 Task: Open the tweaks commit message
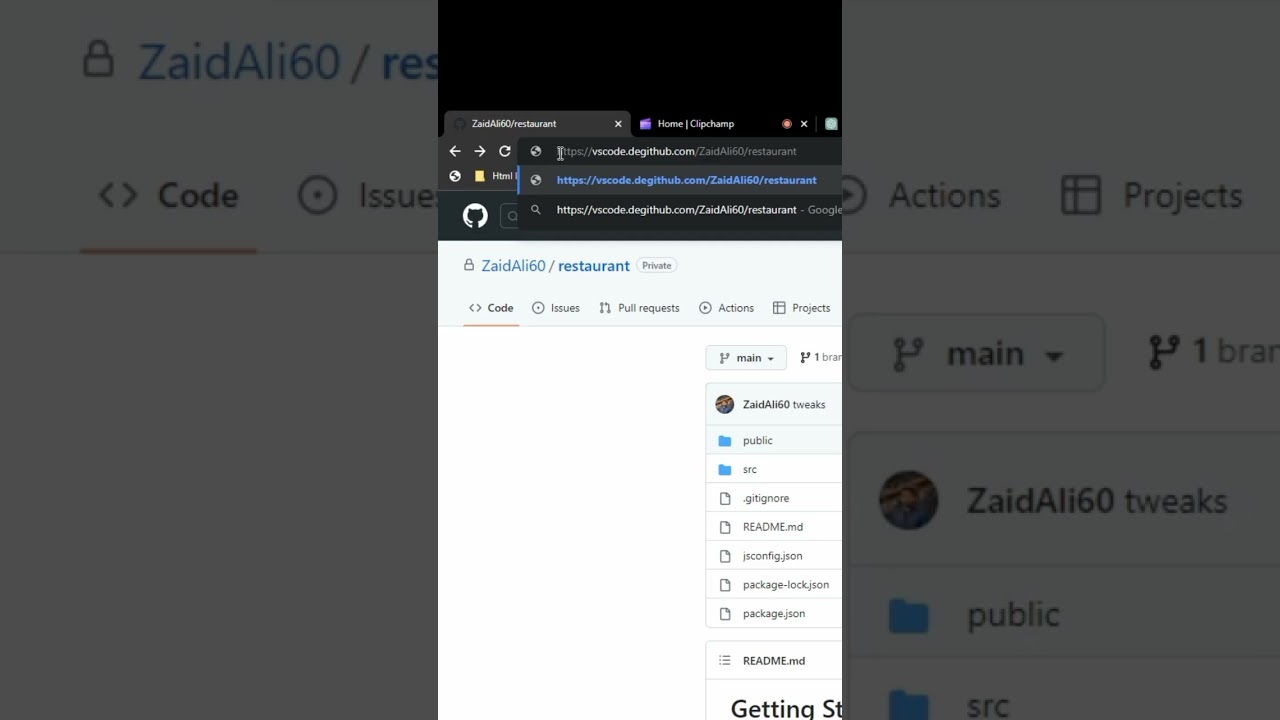(x=809, y=405)
